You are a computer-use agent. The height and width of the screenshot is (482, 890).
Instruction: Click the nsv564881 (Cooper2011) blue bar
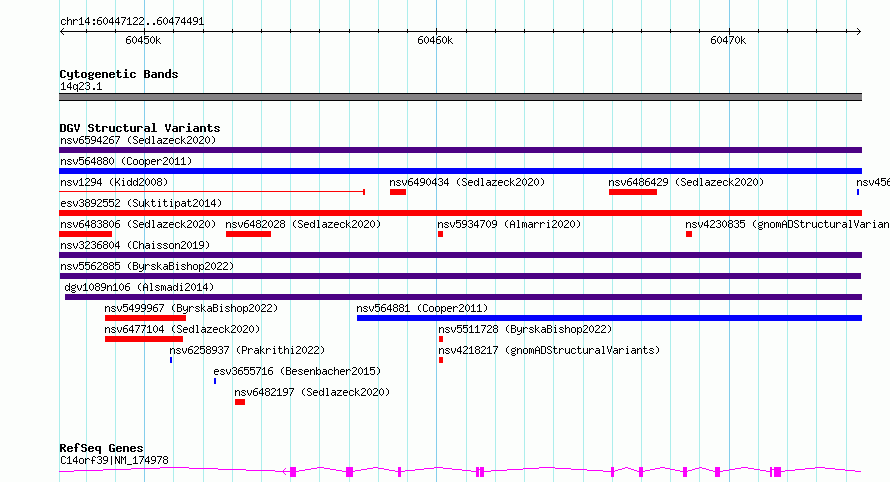tap(610, 318)
